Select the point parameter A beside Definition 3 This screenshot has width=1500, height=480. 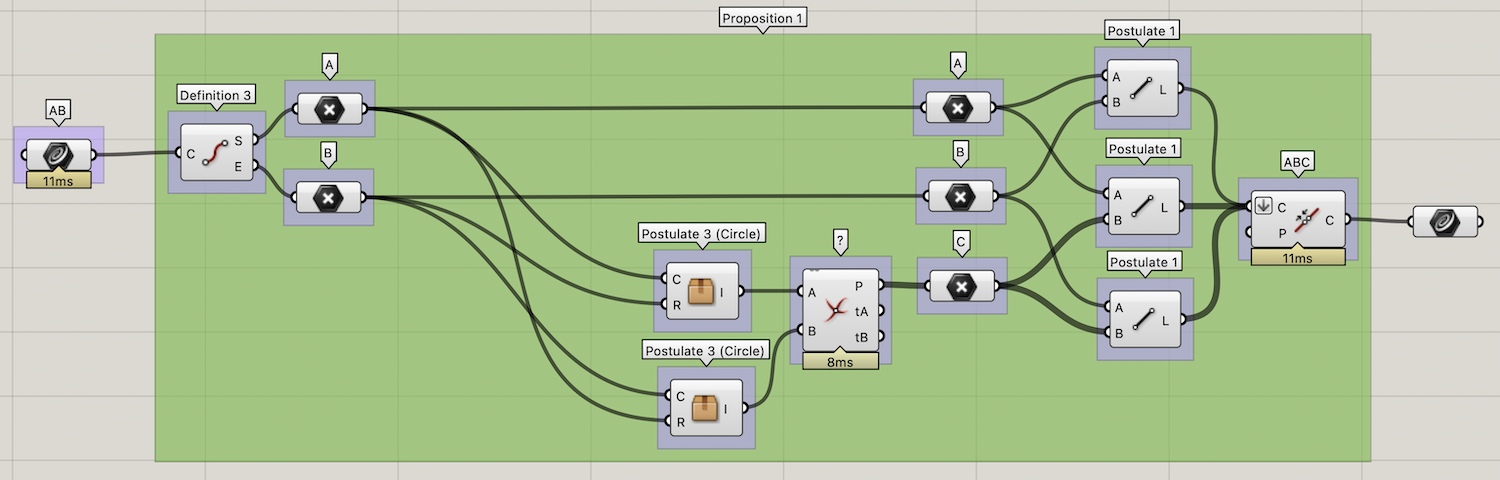pos(329,110)
